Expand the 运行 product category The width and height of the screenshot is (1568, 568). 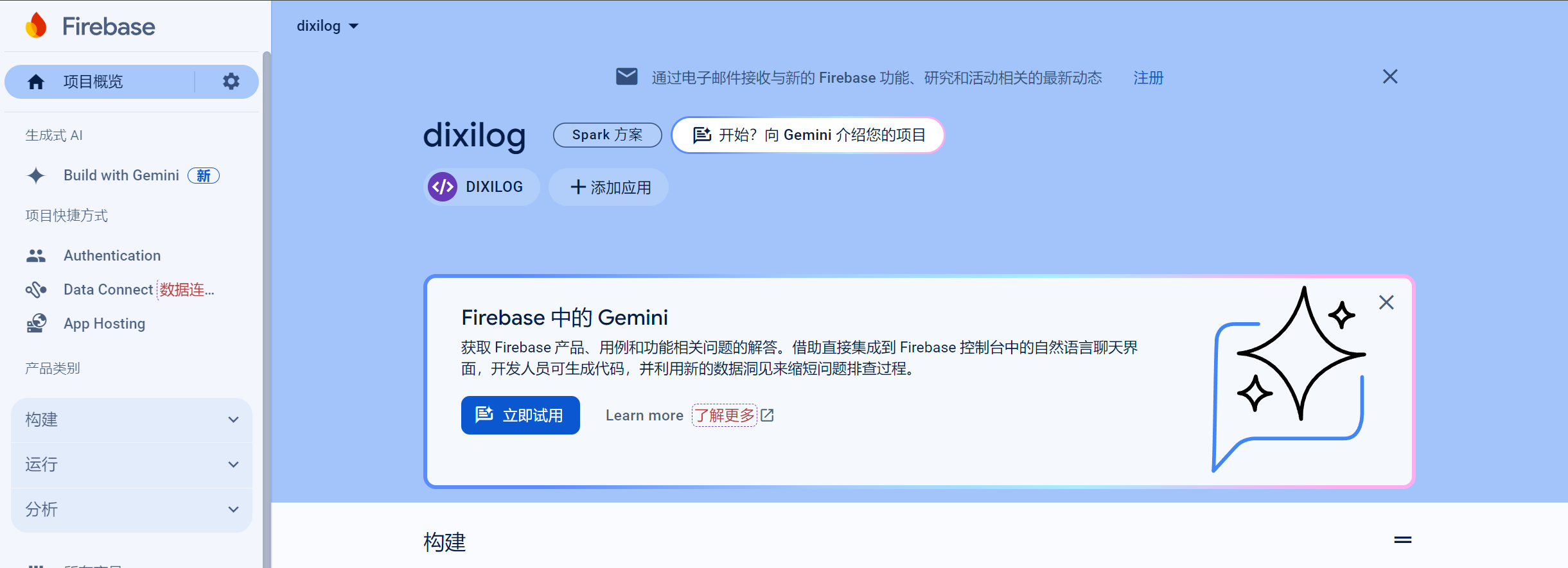(x=132, y=465)
